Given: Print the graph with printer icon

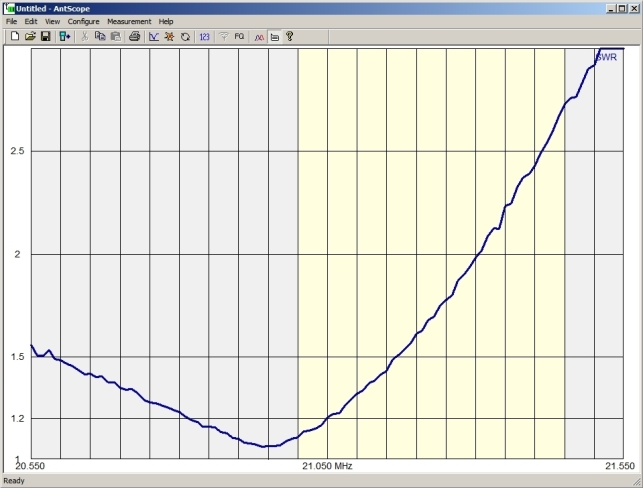Looking at the screenshot, I should pos(135,36).
